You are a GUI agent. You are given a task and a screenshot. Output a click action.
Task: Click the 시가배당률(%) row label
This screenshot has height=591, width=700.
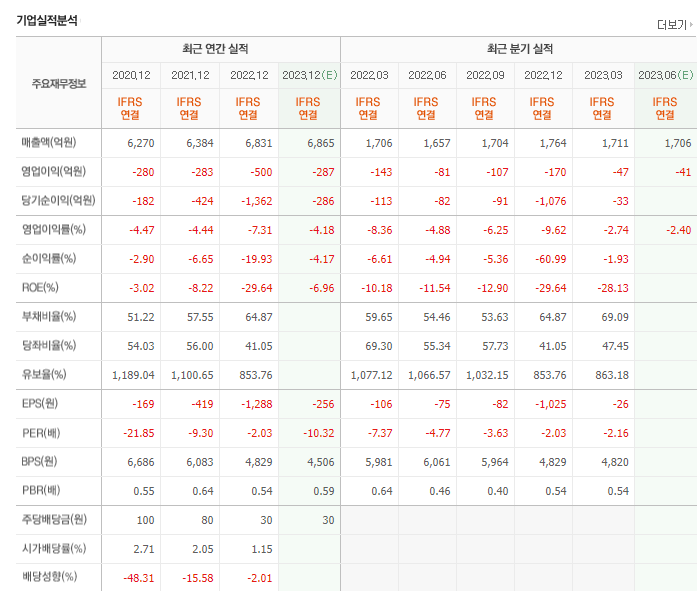click(54, 549)
